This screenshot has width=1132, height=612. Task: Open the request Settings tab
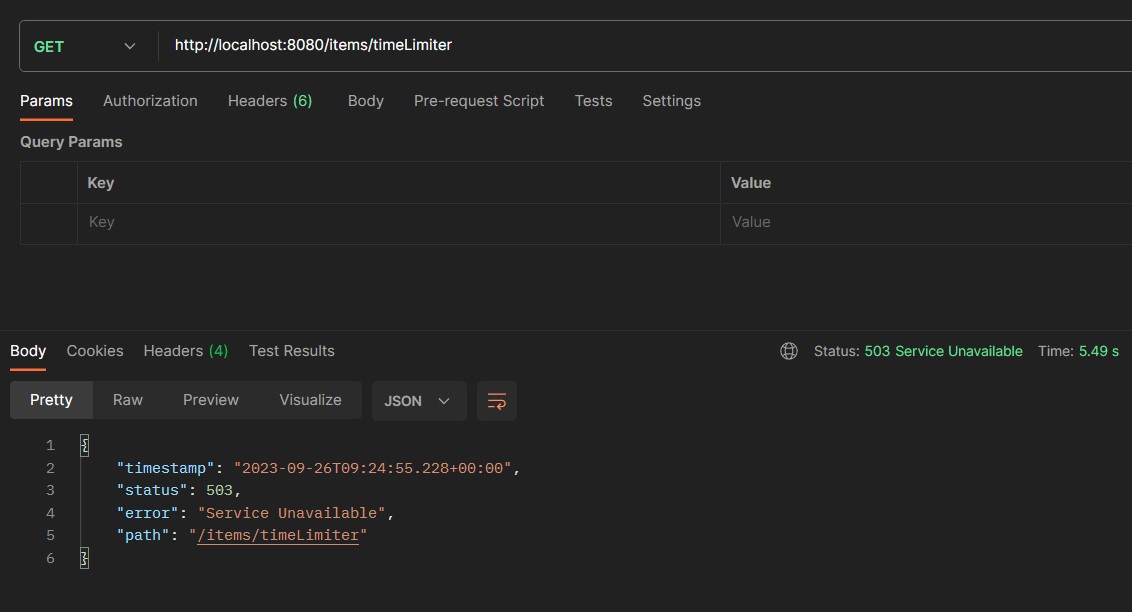pyautogui.click(x=671, y=101)
